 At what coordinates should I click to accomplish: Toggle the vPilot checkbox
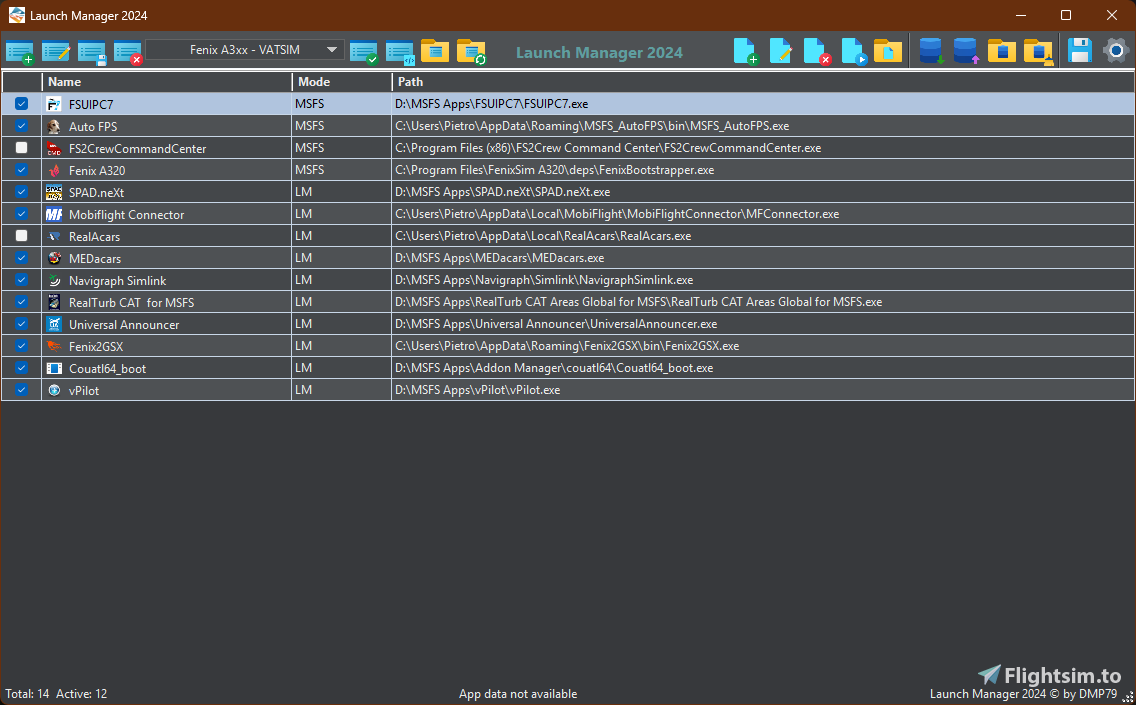(22, 389)
